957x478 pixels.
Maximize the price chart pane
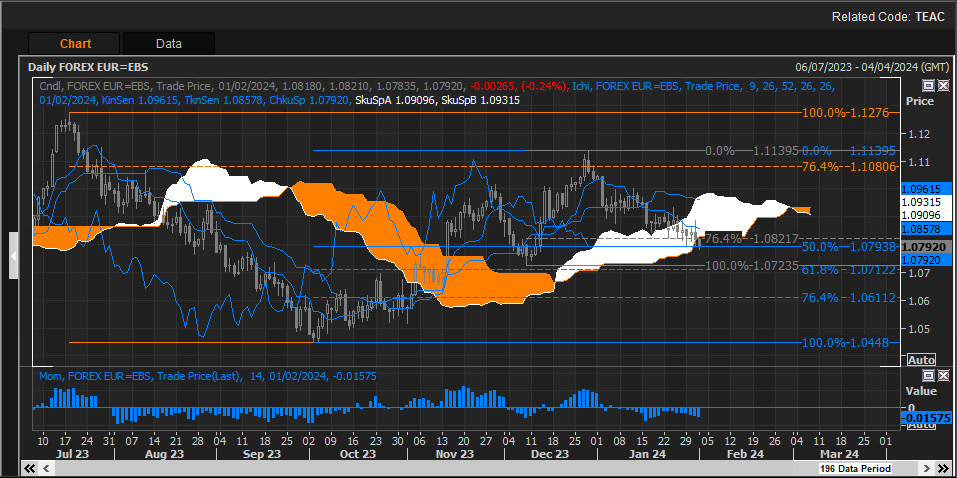point(928,86)
